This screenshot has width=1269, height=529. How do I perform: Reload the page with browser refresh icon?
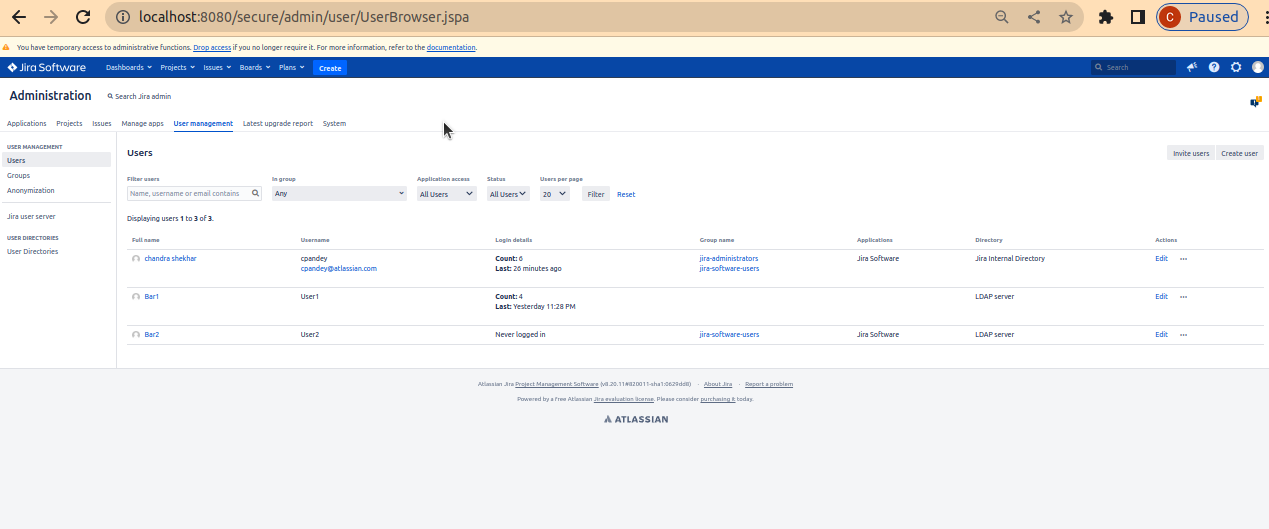coord(83,17)
